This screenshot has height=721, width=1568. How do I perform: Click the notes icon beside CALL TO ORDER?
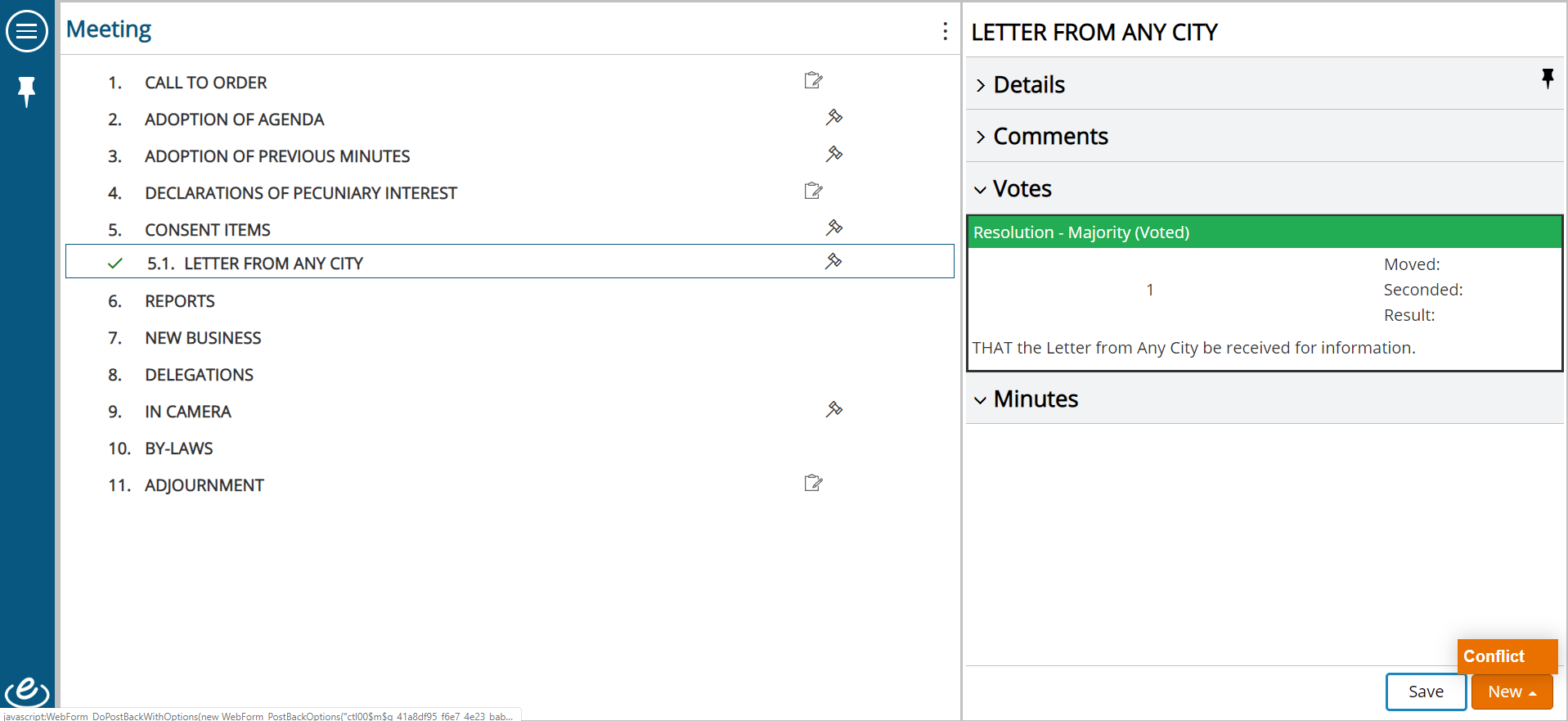(813, 80)
